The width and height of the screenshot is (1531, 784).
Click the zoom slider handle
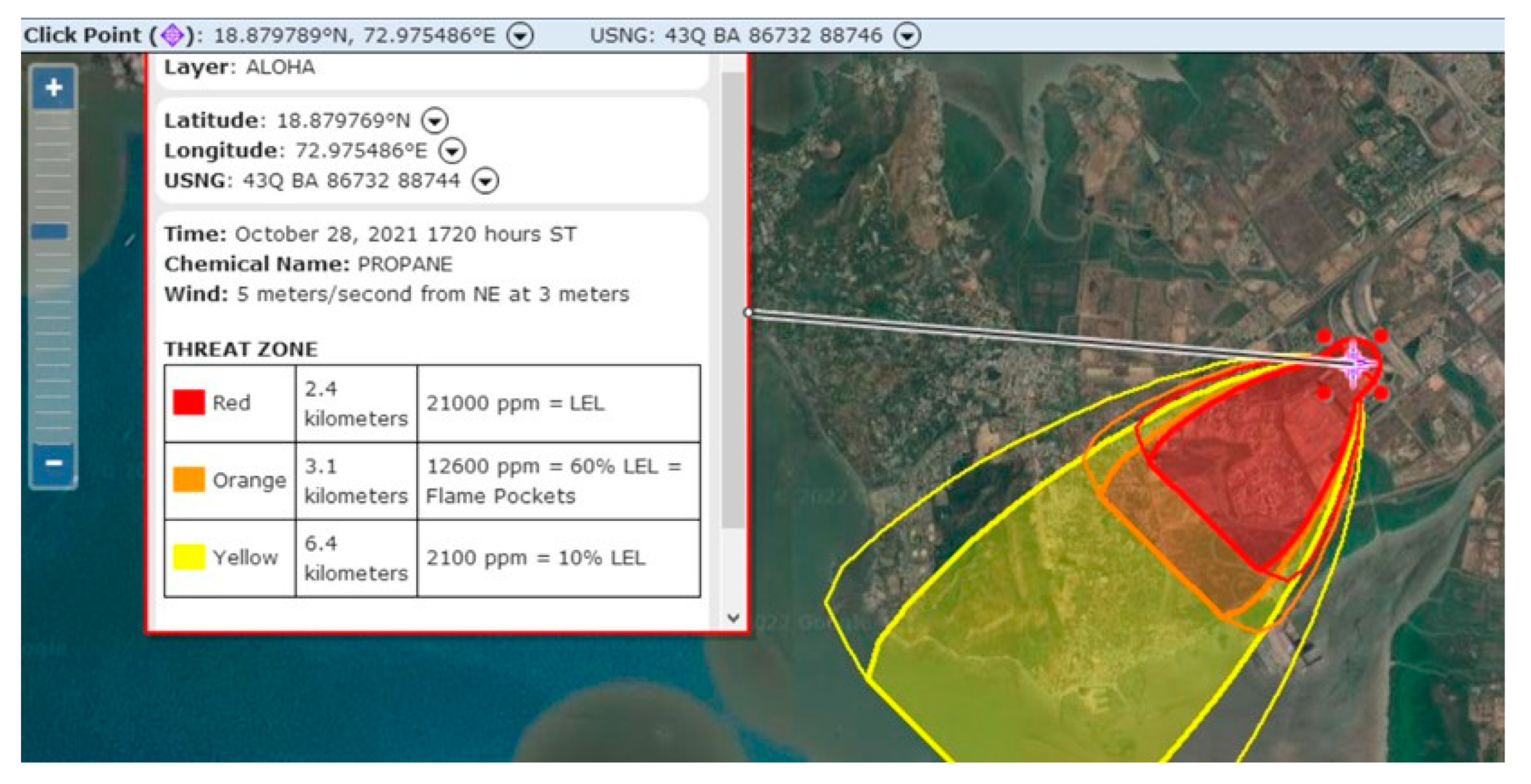click(x=50, y=231)
